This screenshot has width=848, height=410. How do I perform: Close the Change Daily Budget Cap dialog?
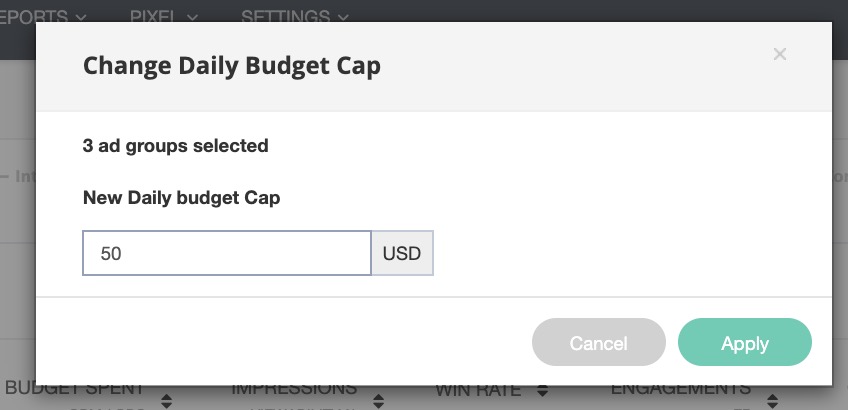pyautogui.click(x=780, y=54)
